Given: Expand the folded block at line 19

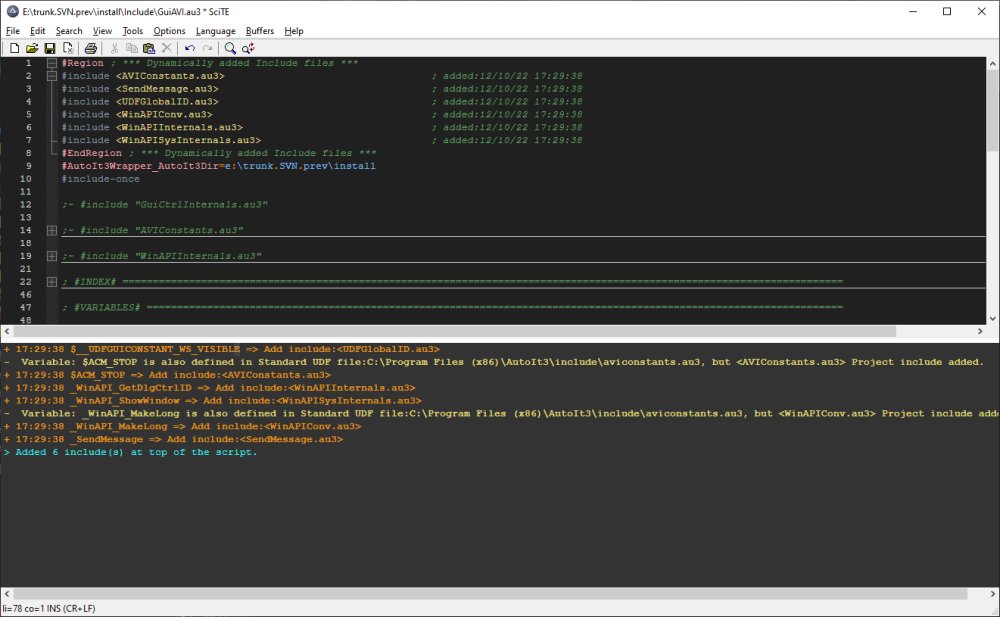Looking at the screenshot, I should click(52, 256).
